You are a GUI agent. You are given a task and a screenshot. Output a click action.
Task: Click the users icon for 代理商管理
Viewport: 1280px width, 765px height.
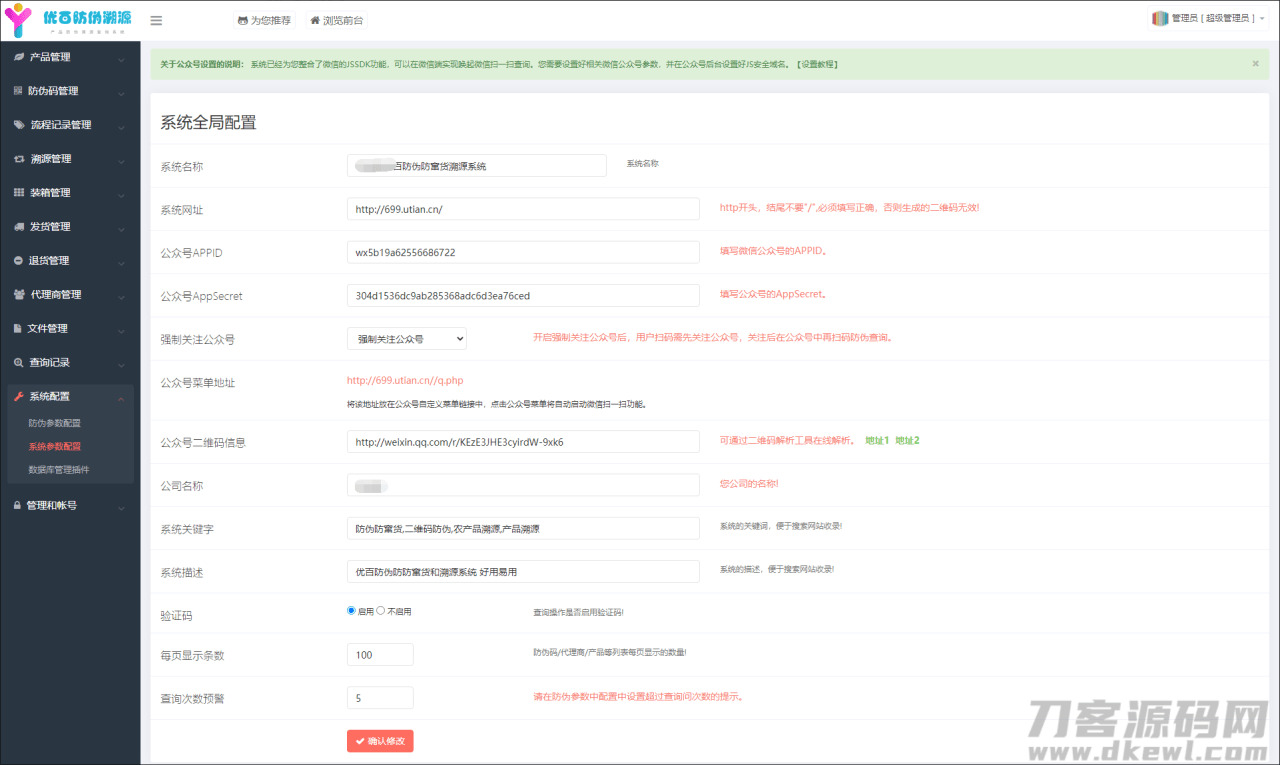coord(20,295)
